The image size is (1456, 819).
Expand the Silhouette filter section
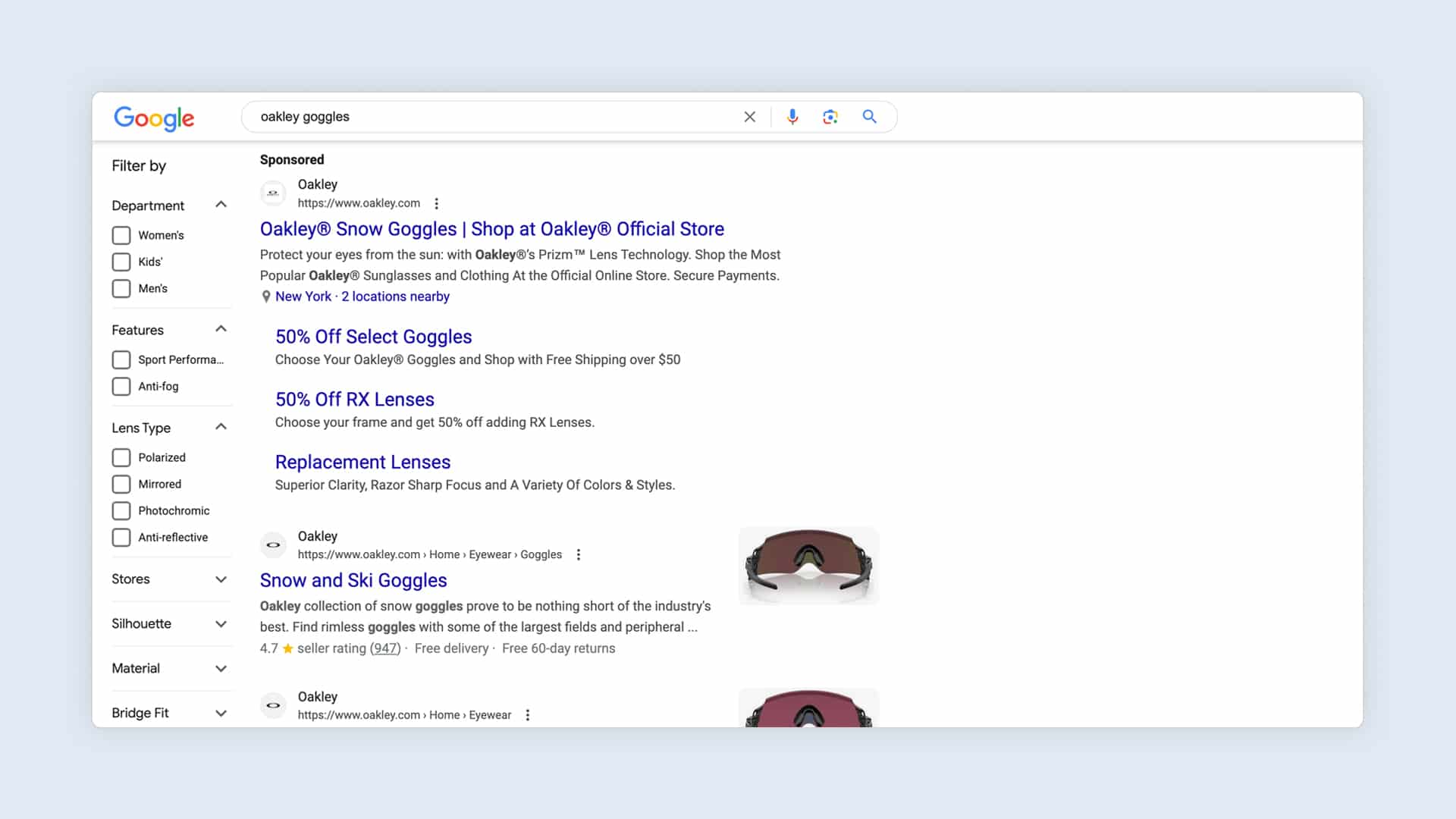(221, 624)
